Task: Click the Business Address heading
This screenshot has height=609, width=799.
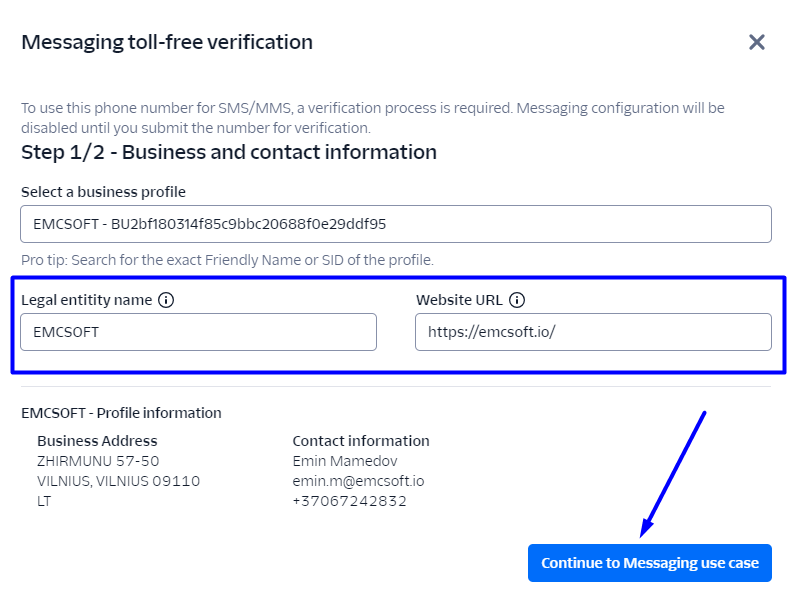Action: pos(97,441)
